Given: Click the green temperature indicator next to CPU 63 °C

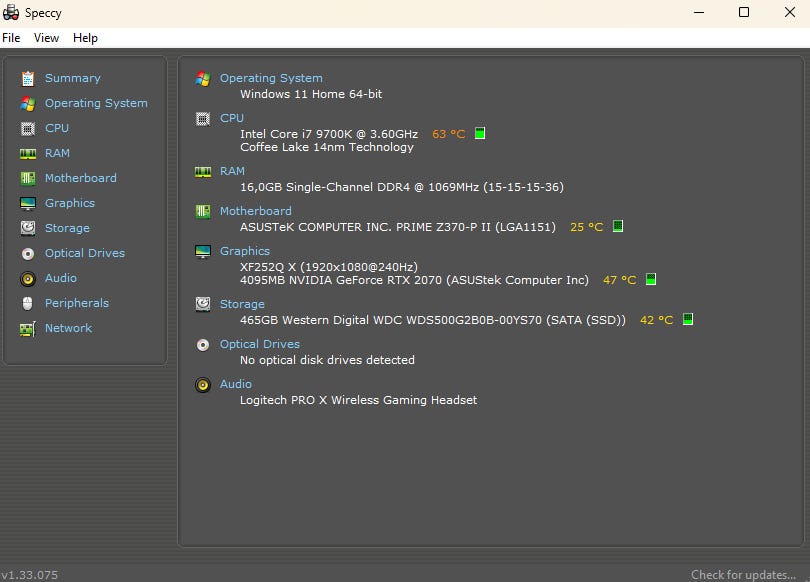Looking at the screenshot, I should click(480, 133).
